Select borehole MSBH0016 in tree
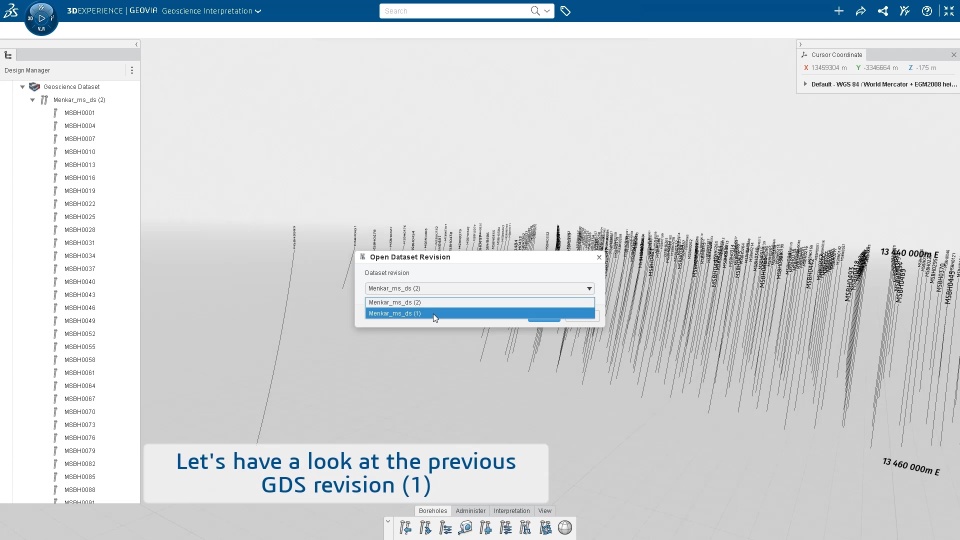 click(x=80, y=178)
